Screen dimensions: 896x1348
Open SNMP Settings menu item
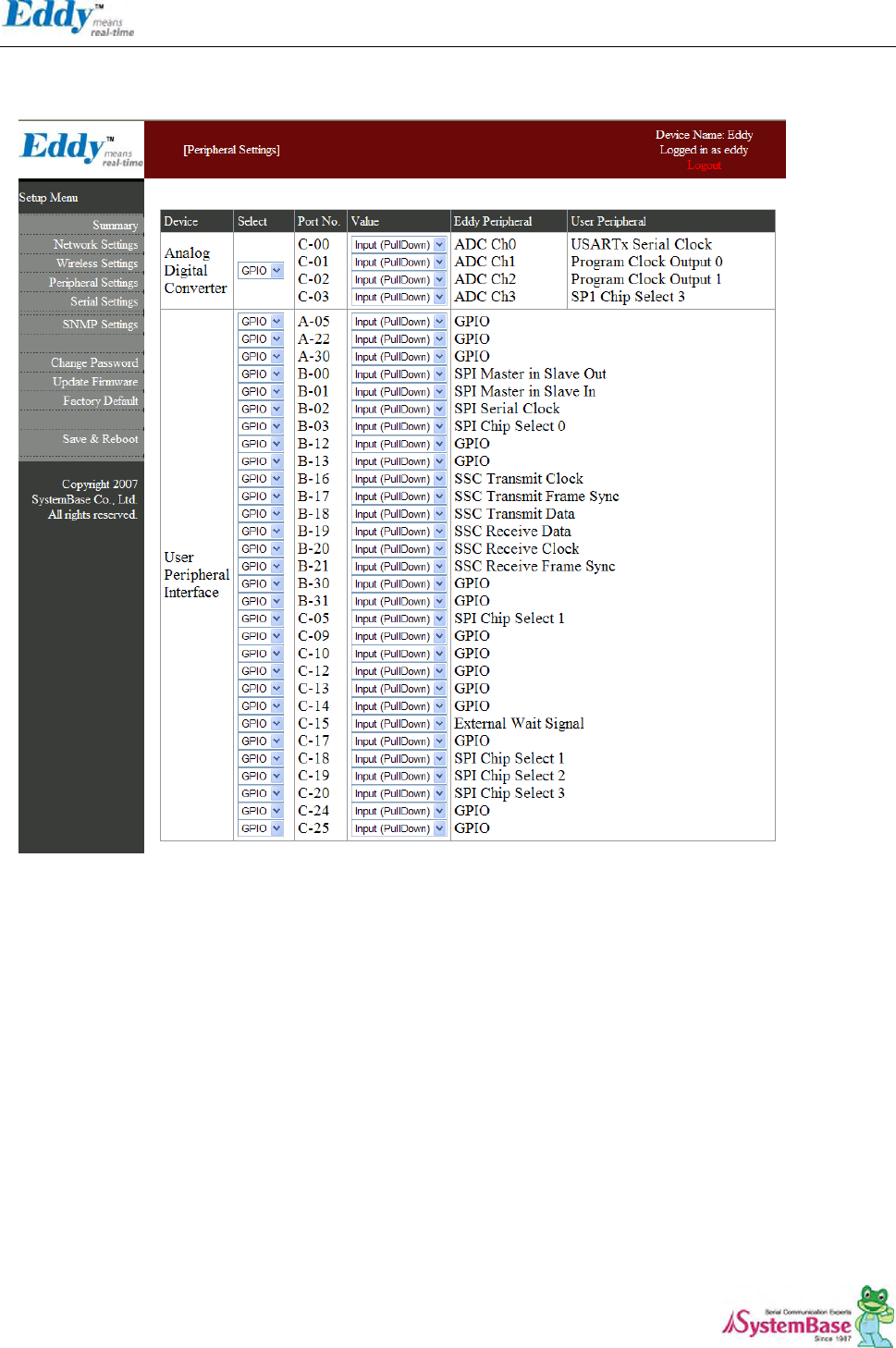[100, 325]
